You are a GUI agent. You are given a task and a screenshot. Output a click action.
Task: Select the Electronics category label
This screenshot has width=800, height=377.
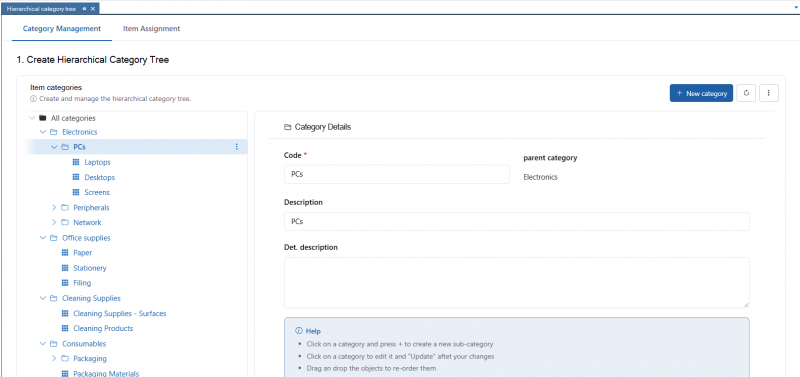pos(80,132)
